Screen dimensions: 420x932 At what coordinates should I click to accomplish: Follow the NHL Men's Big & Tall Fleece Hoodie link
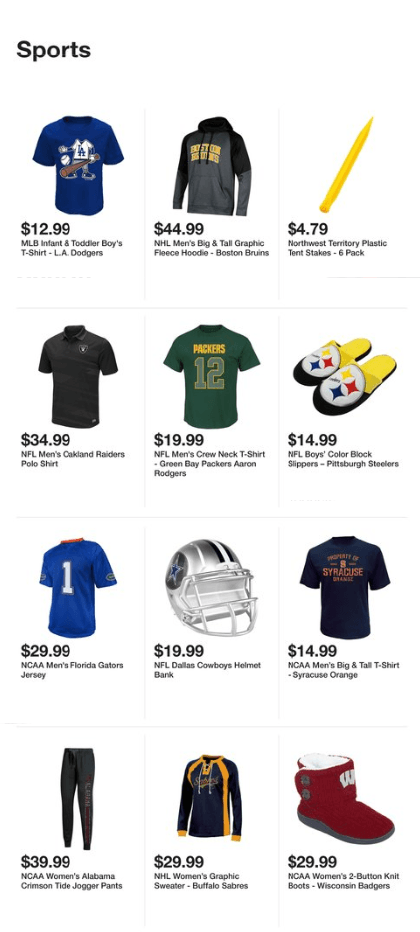pos(211,248)
